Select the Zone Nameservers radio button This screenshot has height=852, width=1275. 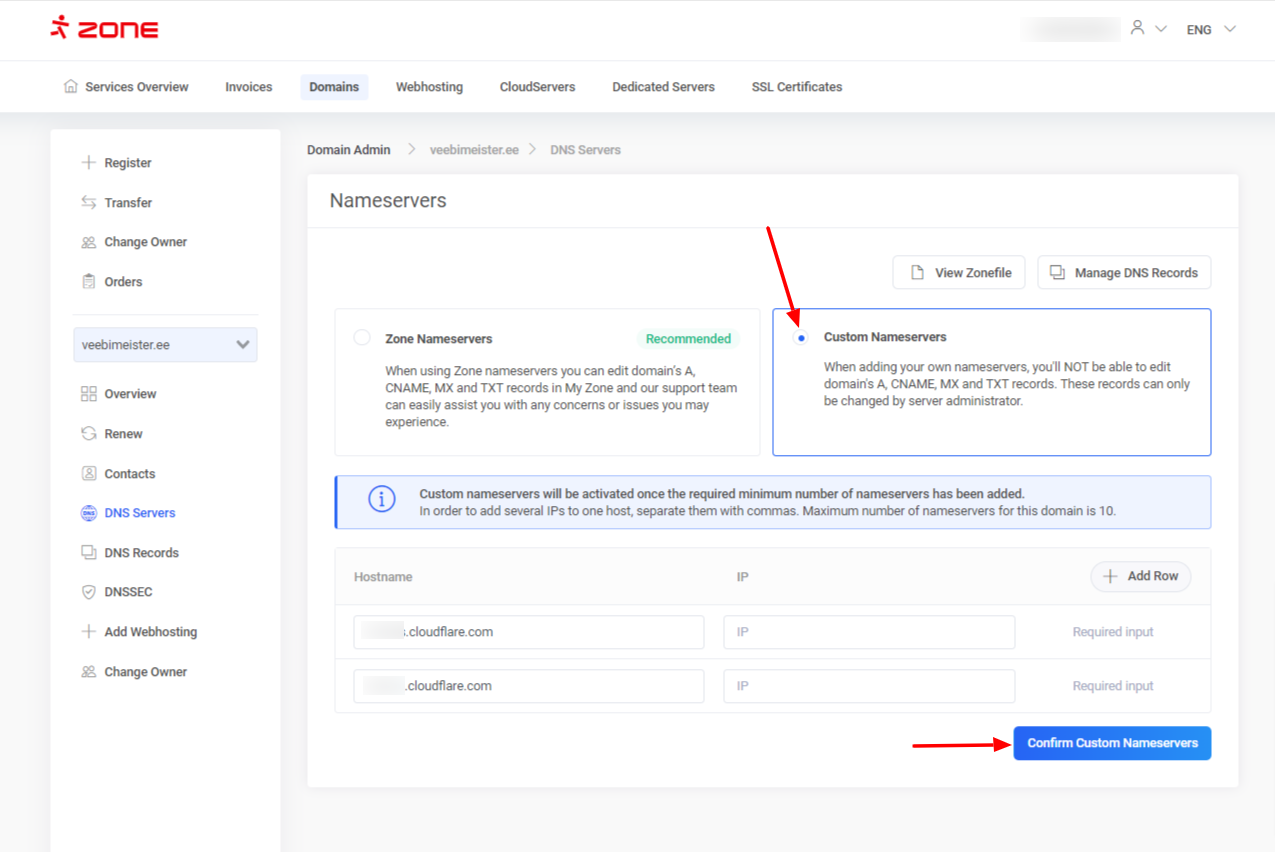[x=362, y=338]
